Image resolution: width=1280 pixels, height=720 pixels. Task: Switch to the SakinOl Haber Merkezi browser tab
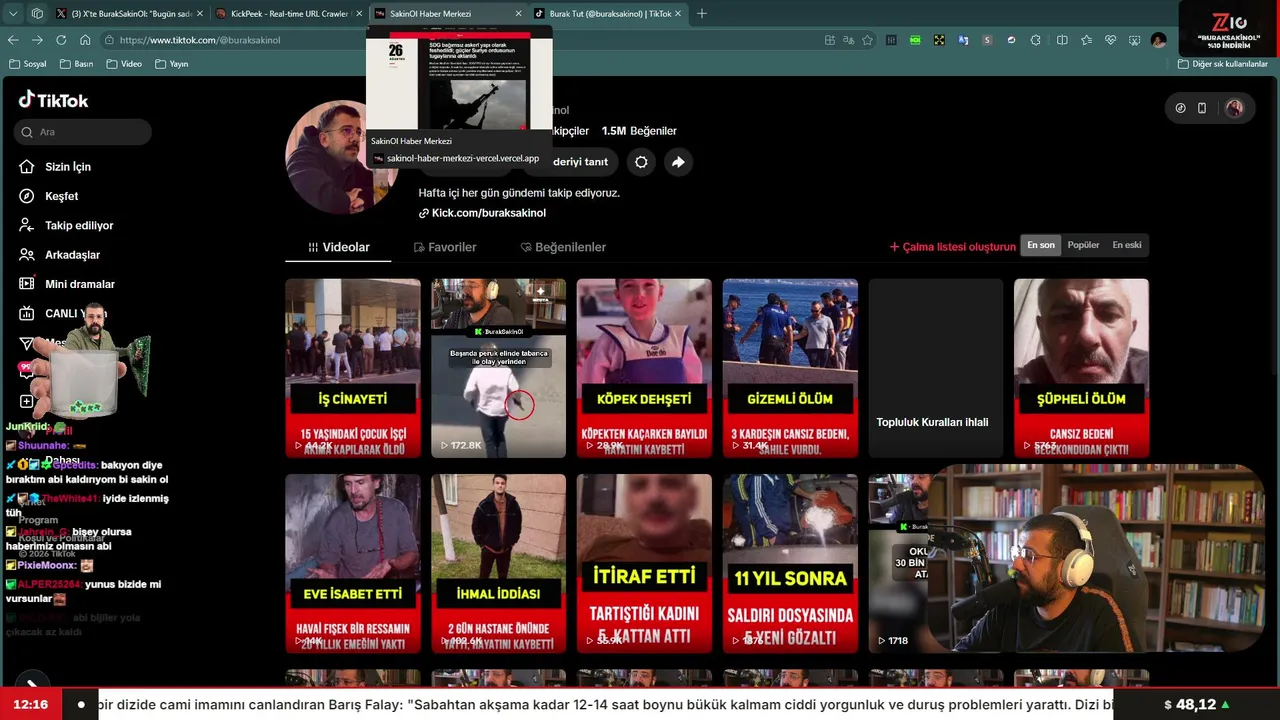click(x=448, y=14)
